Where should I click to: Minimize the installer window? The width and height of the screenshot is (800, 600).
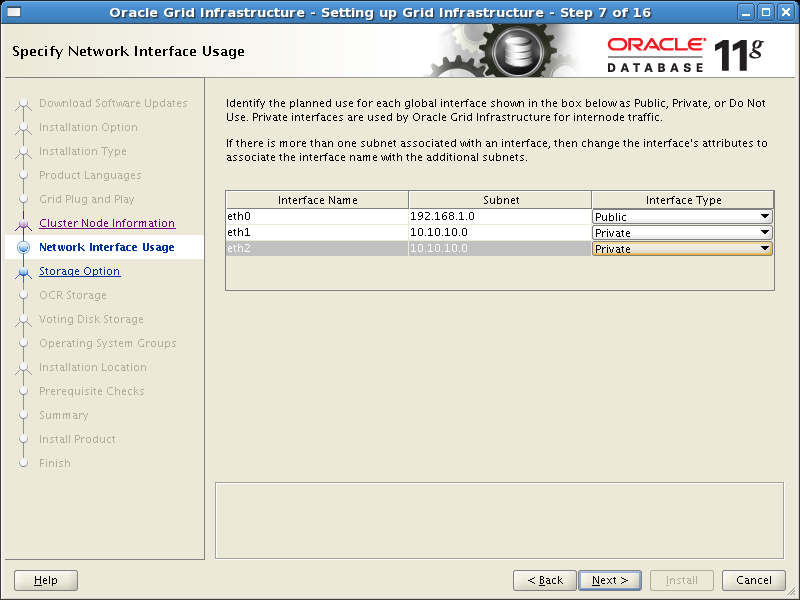(746, 12)
